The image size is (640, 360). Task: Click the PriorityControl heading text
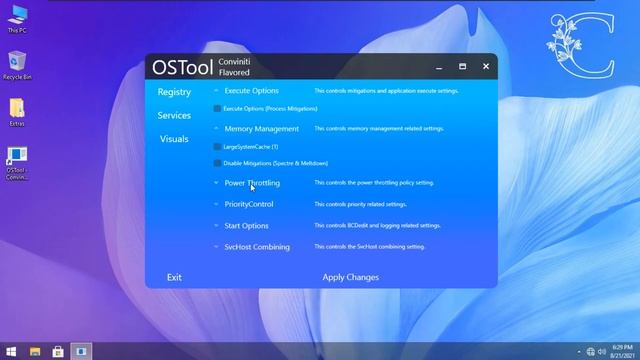coord(249,204)
